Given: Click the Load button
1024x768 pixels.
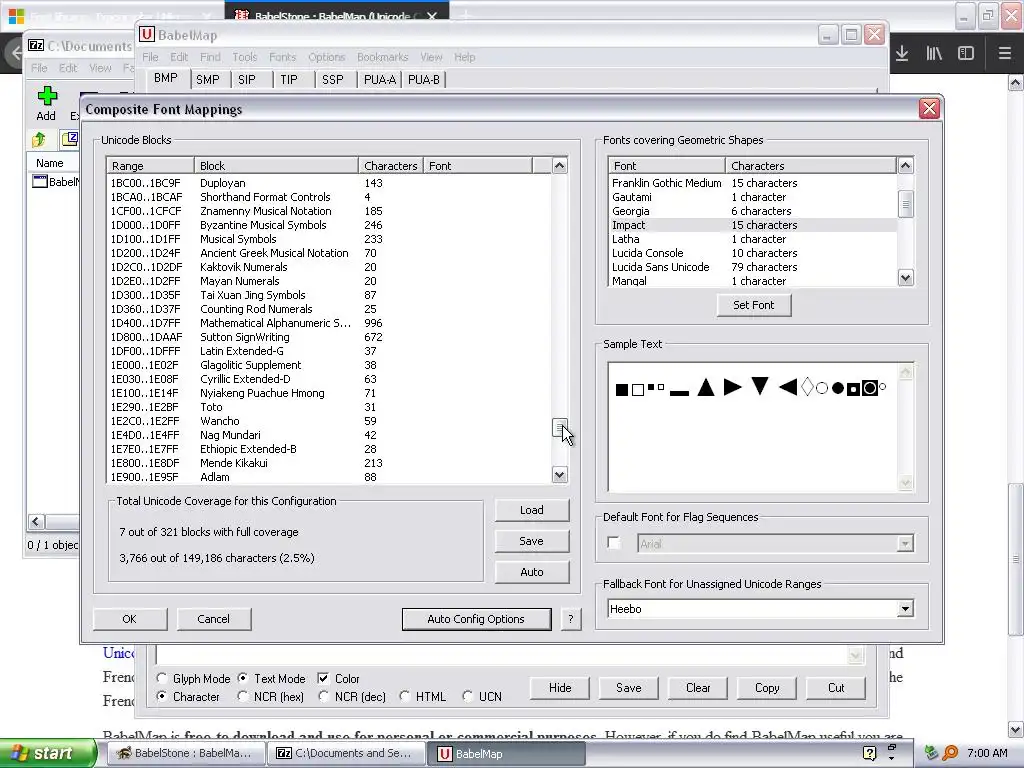Looking at the screenshot, I should pos(532,510).
